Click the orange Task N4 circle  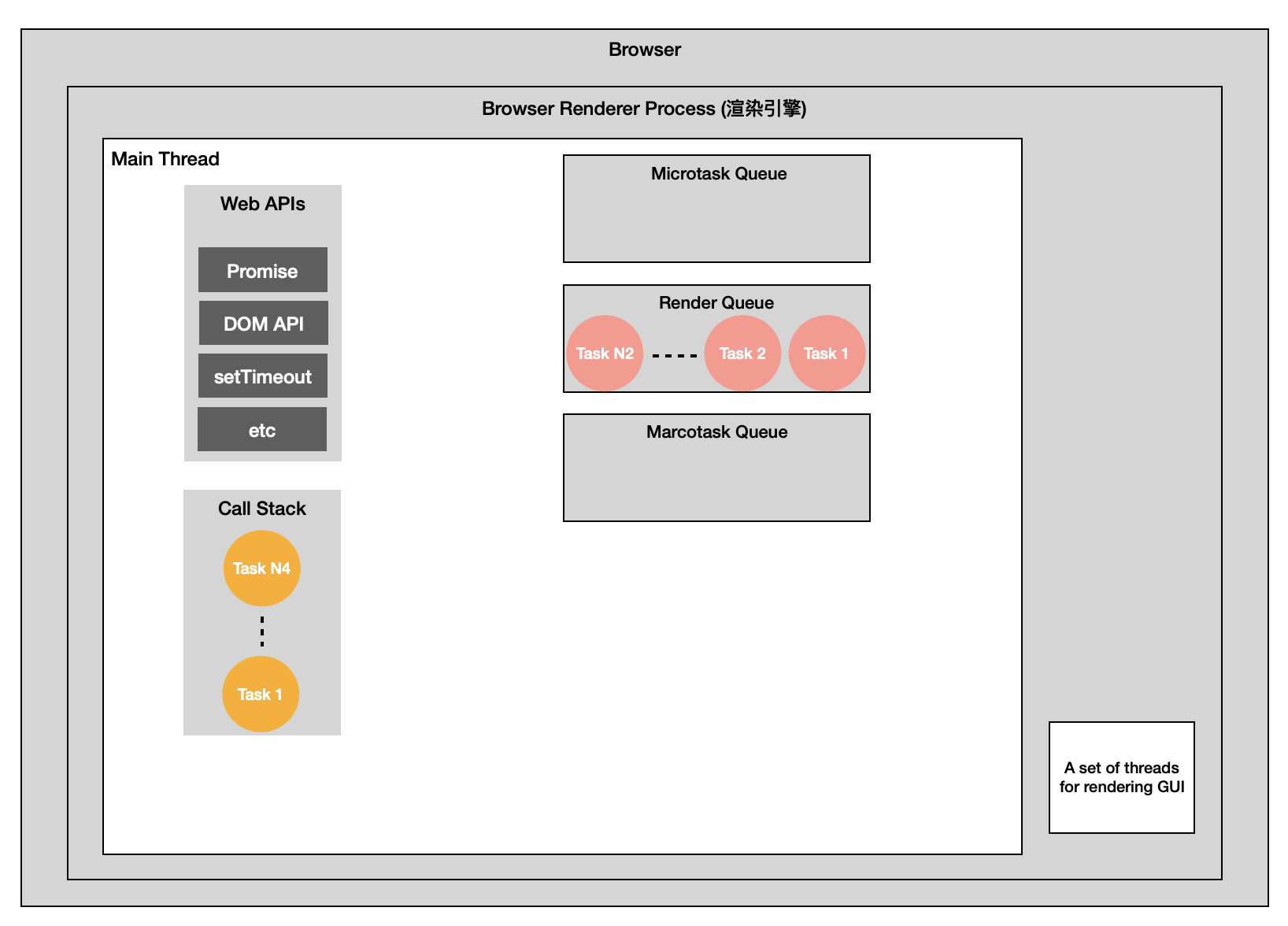[x=261, y=569]
